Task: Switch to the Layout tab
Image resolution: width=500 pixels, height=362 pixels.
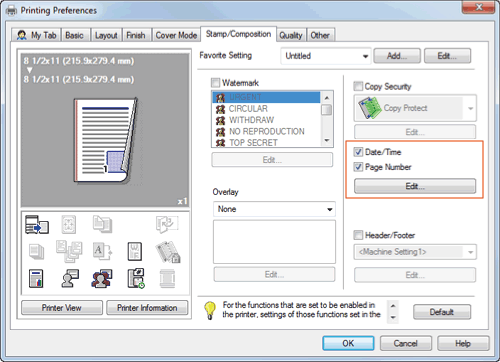Action: point(106,35)
